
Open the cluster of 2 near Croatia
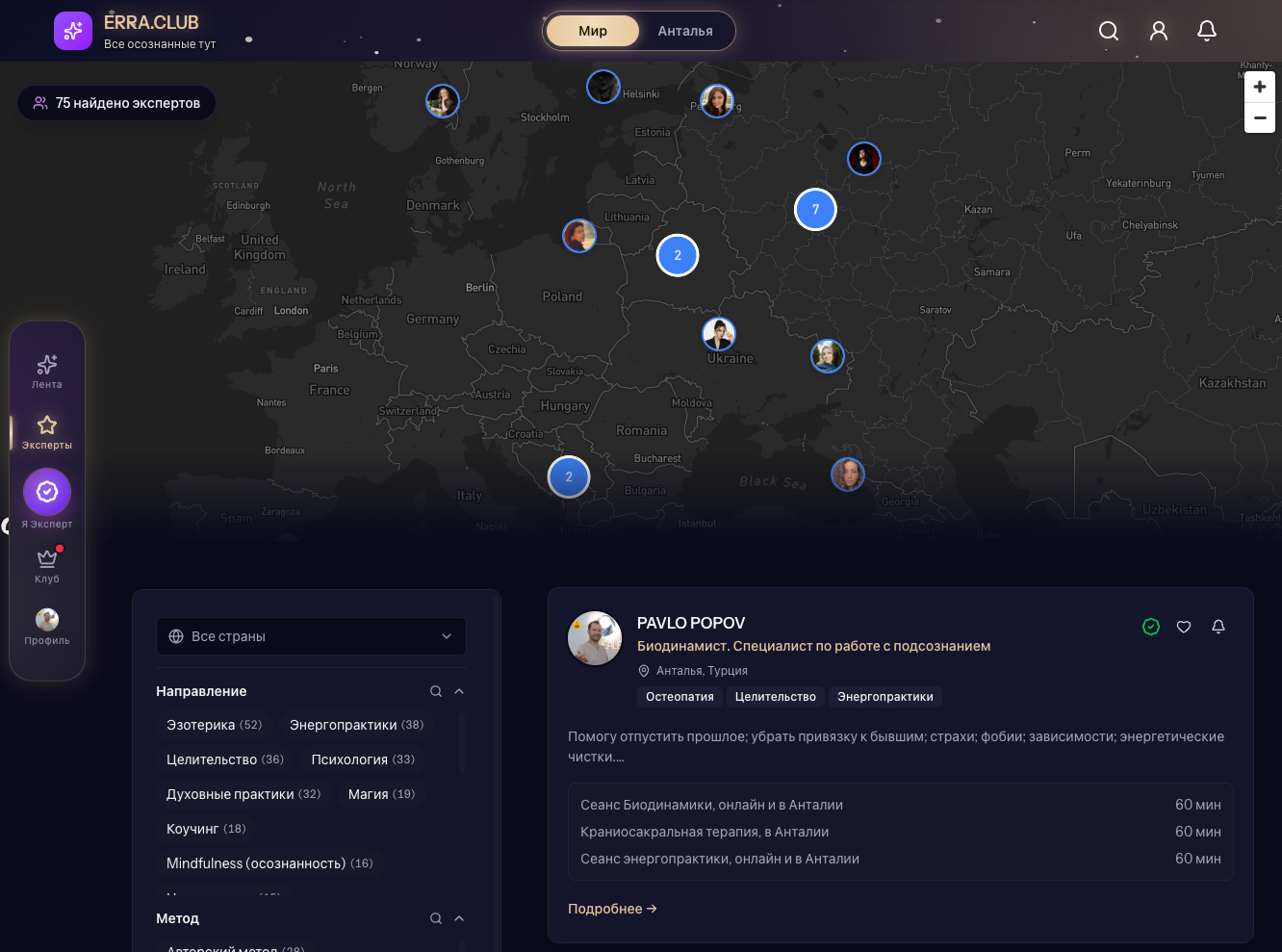tap(569, 476)
